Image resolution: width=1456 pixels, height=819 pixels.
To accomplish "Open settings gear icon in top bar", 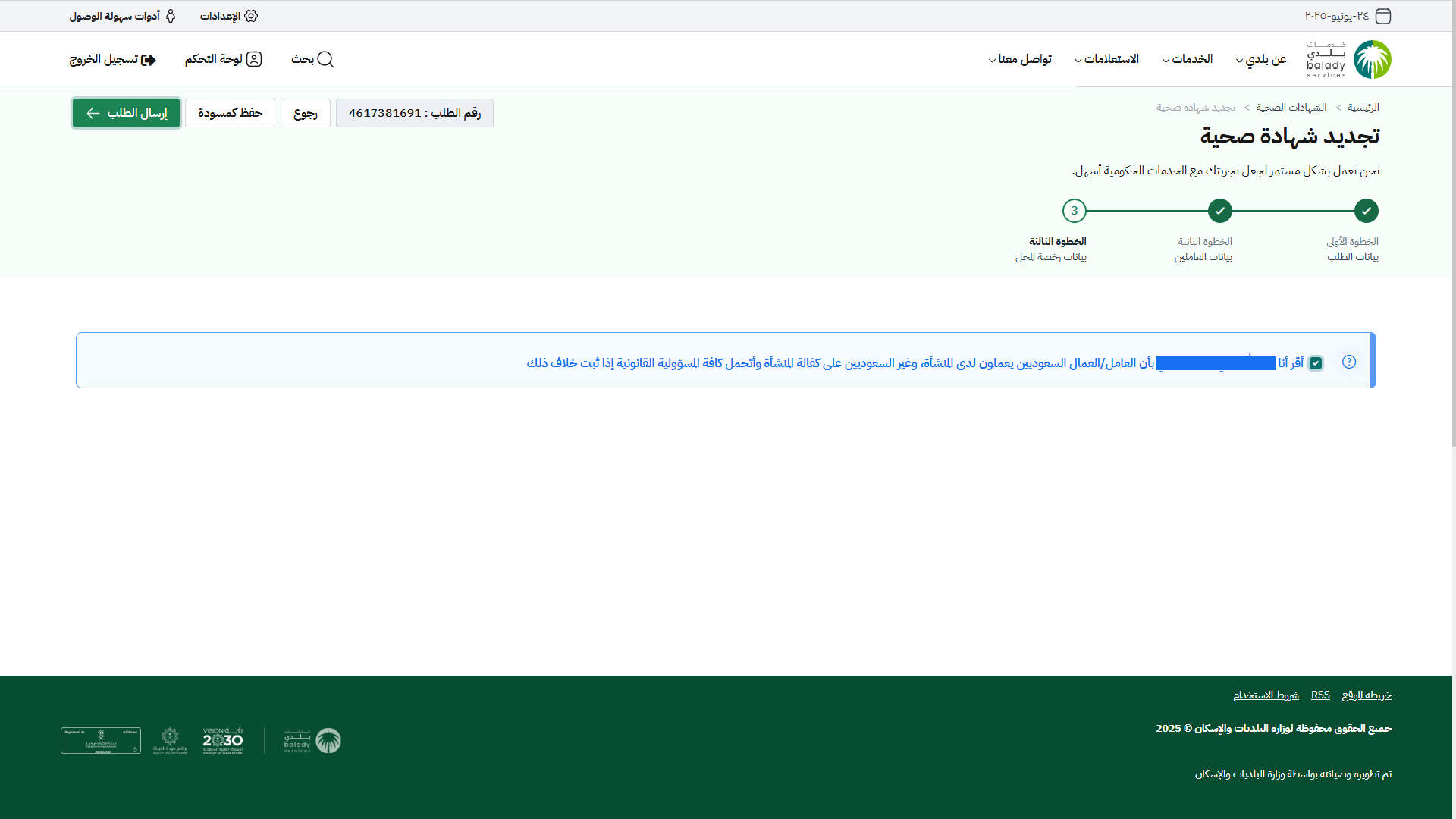I will click(251, 16).
